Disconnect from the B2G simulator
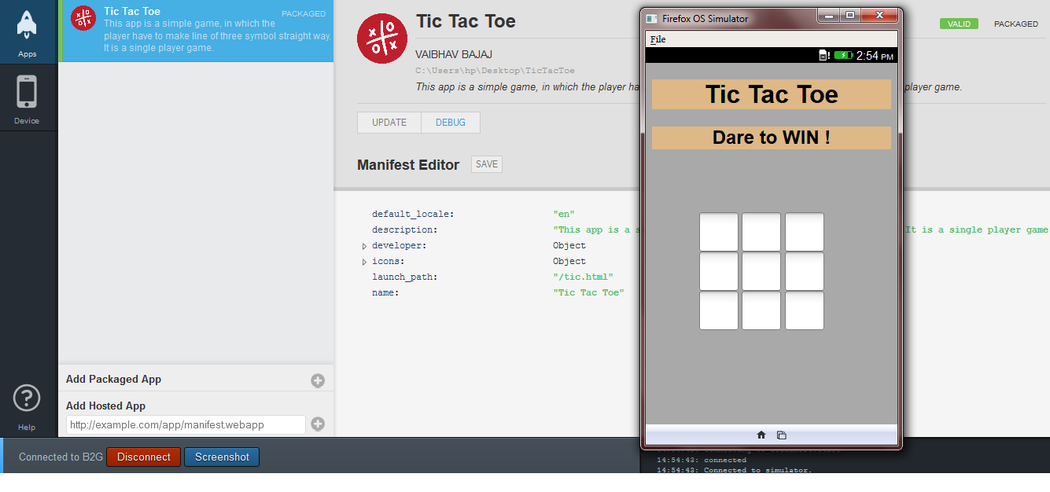 (x=143, y=457)
